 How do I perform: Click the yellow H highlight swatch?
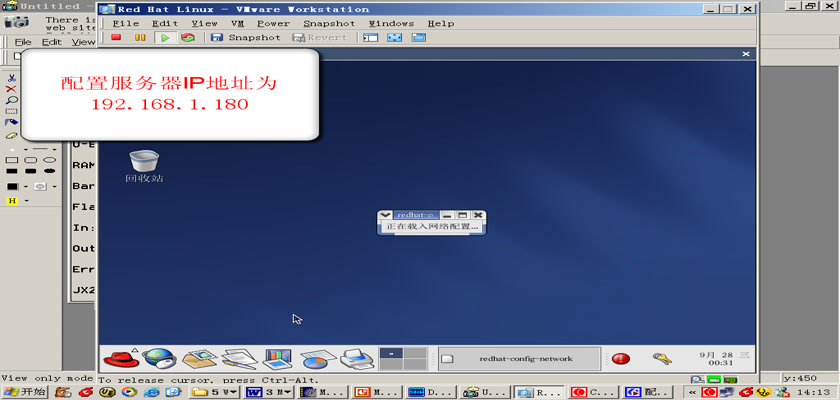12,201
